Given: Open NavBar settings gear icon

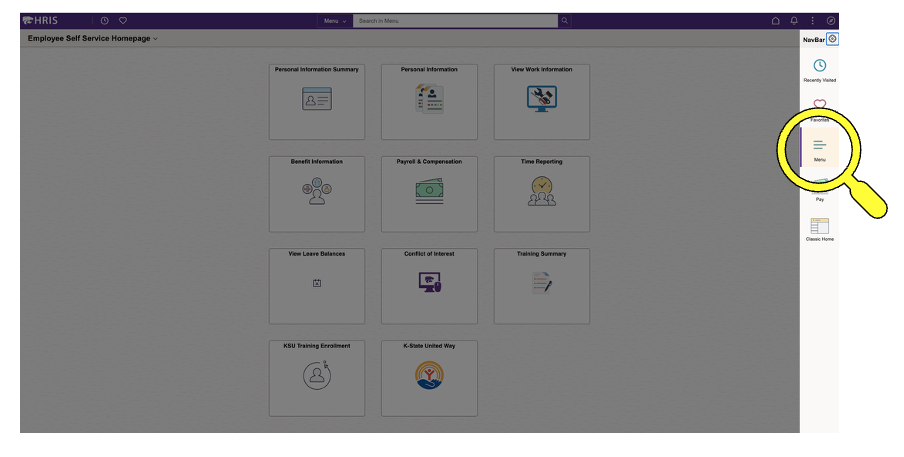Looking at the screenshot, I should click(x=833, y=39).
